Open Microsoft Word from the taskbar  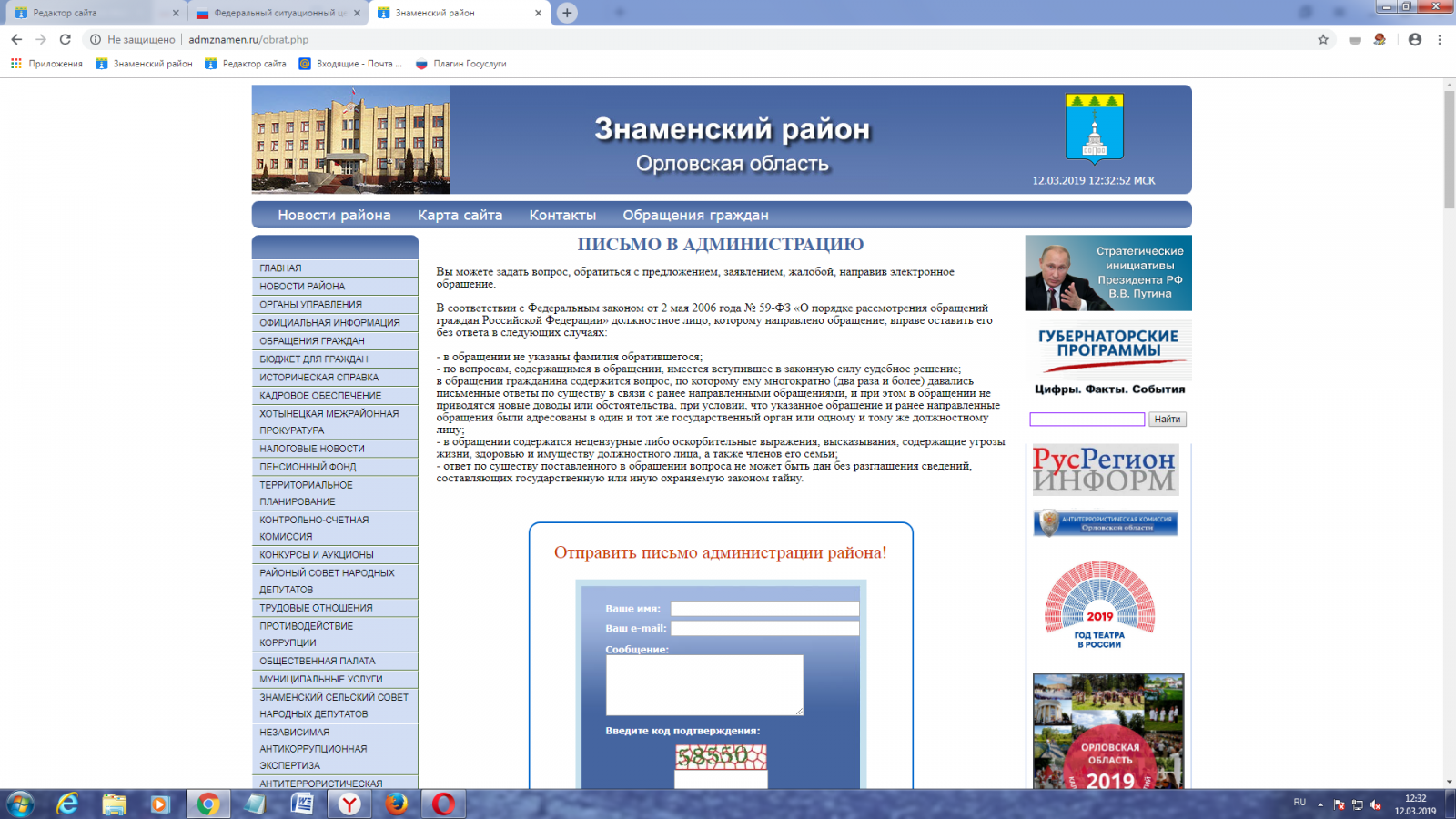coord(302,804)
